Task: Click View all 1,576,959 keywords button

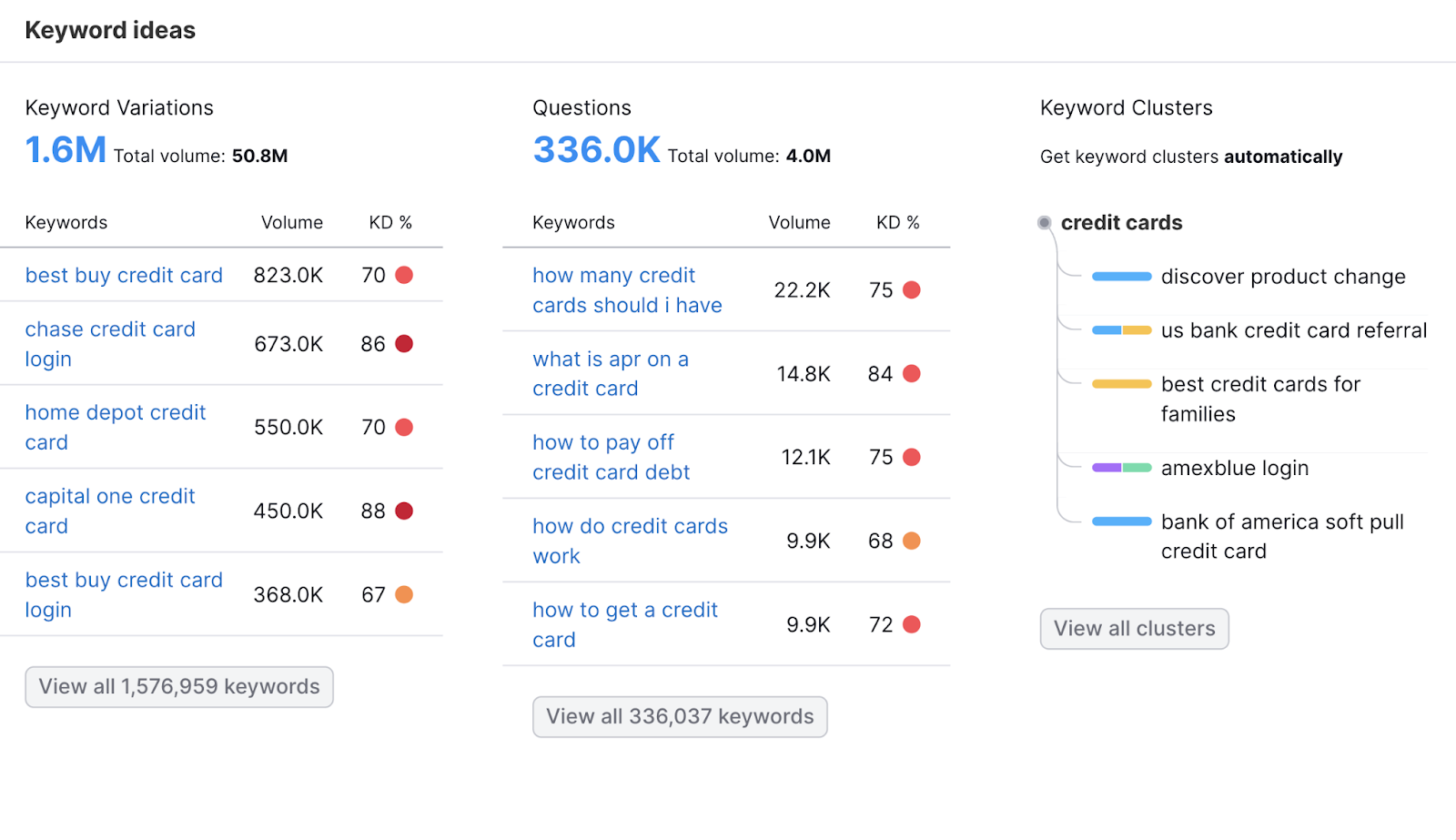Action: click(x=179, y=687)
